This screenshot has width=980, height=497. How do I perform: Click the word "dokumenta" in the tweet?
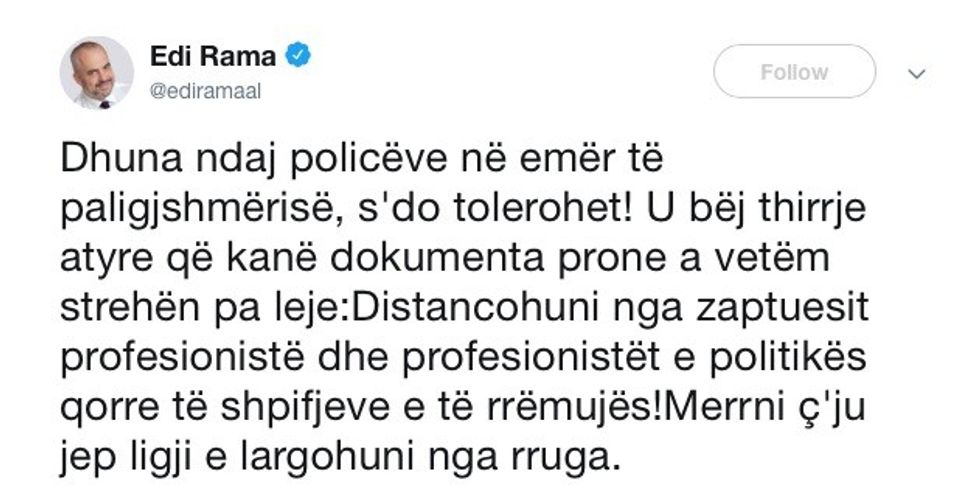point(437,258)
